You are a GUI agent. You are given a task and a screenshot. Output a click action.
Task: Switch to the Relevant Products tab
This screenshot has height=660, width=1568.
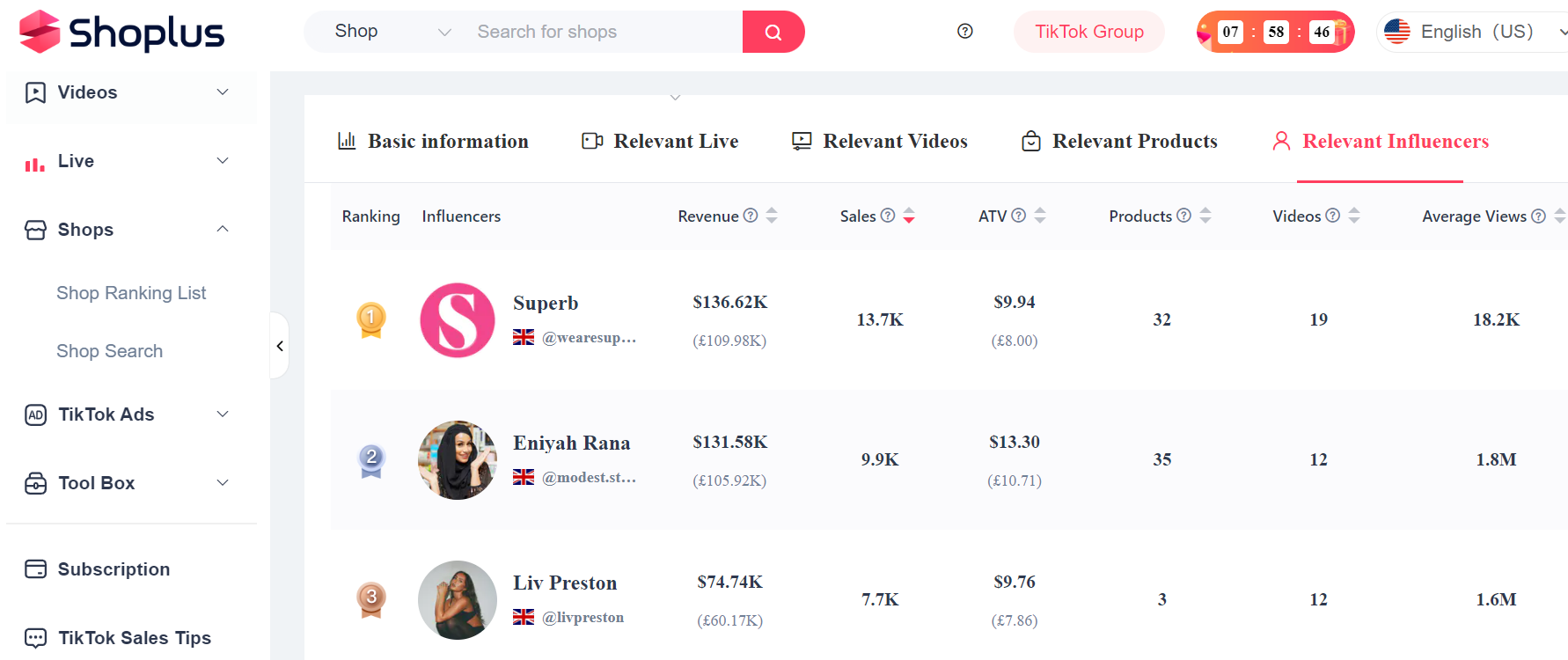point(1119,141)
